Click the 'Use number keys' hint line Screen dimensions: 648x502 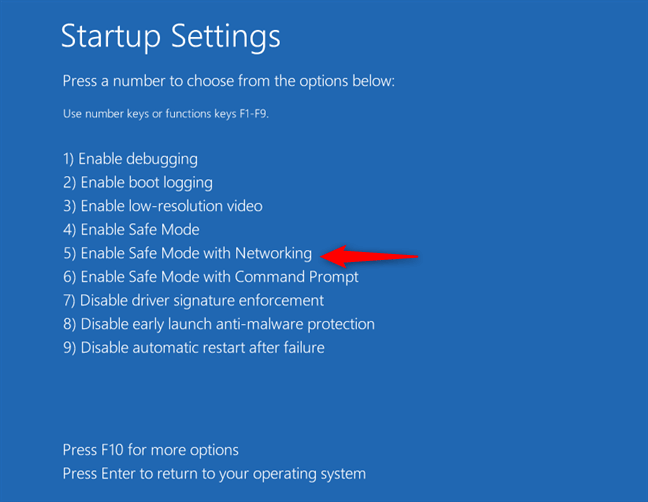click(x=165, y=114)
